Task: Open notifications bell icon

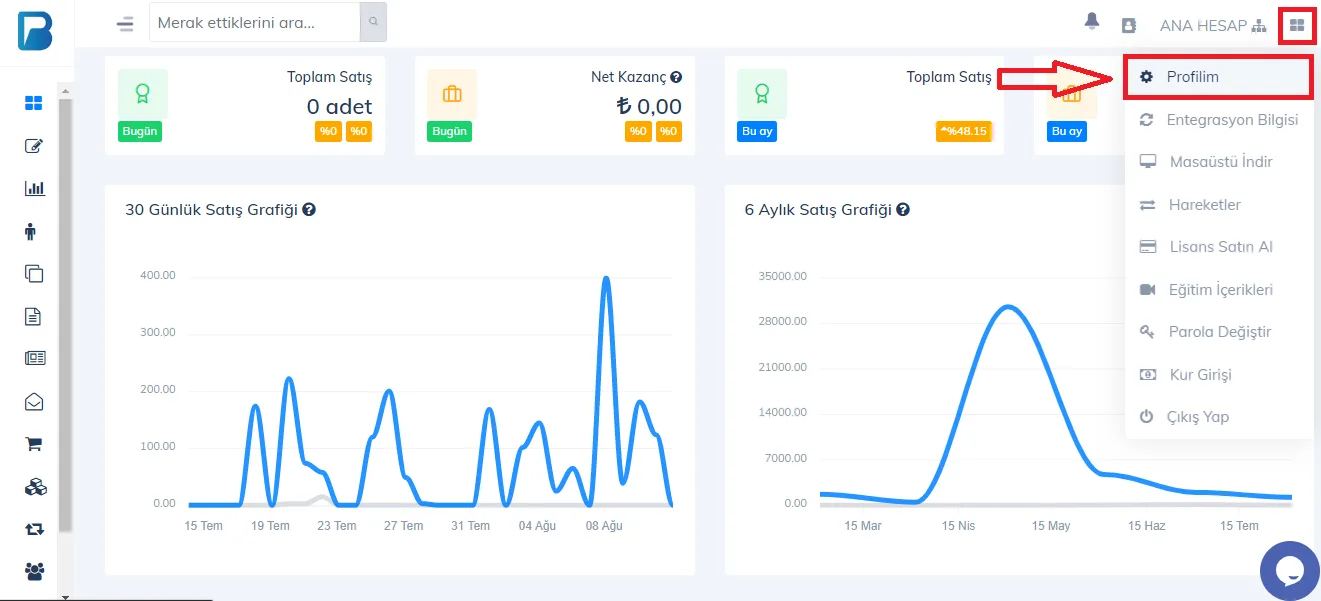Action: 1092,21
